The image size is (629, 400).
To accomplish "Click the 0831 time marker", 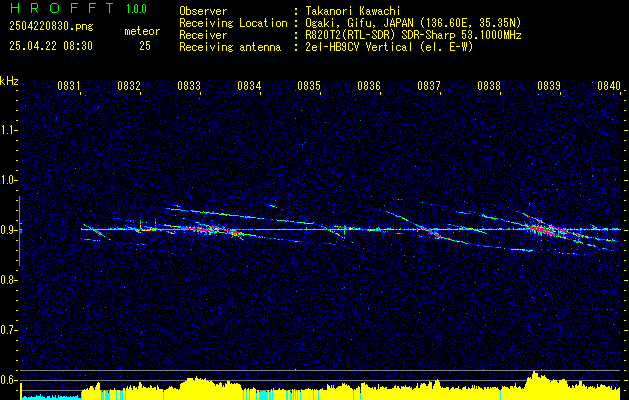I will tap(69, 86).
